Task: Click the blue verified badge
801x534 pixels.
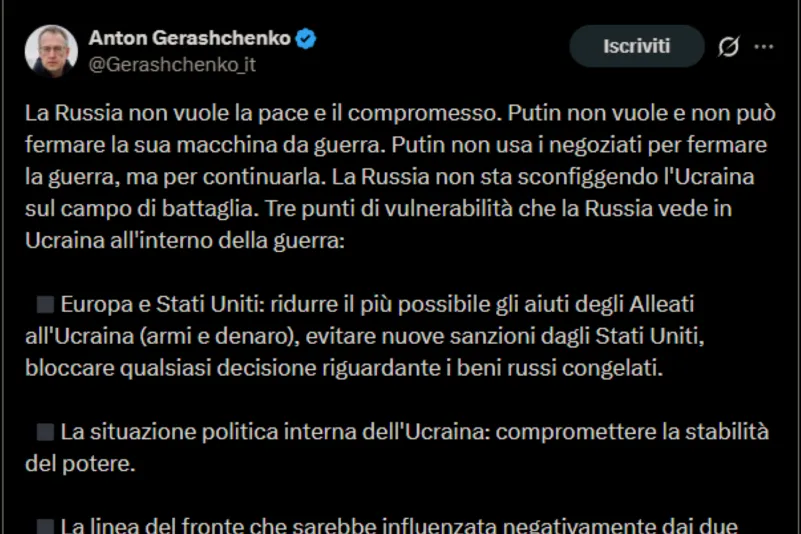Action: pos(306,38)
